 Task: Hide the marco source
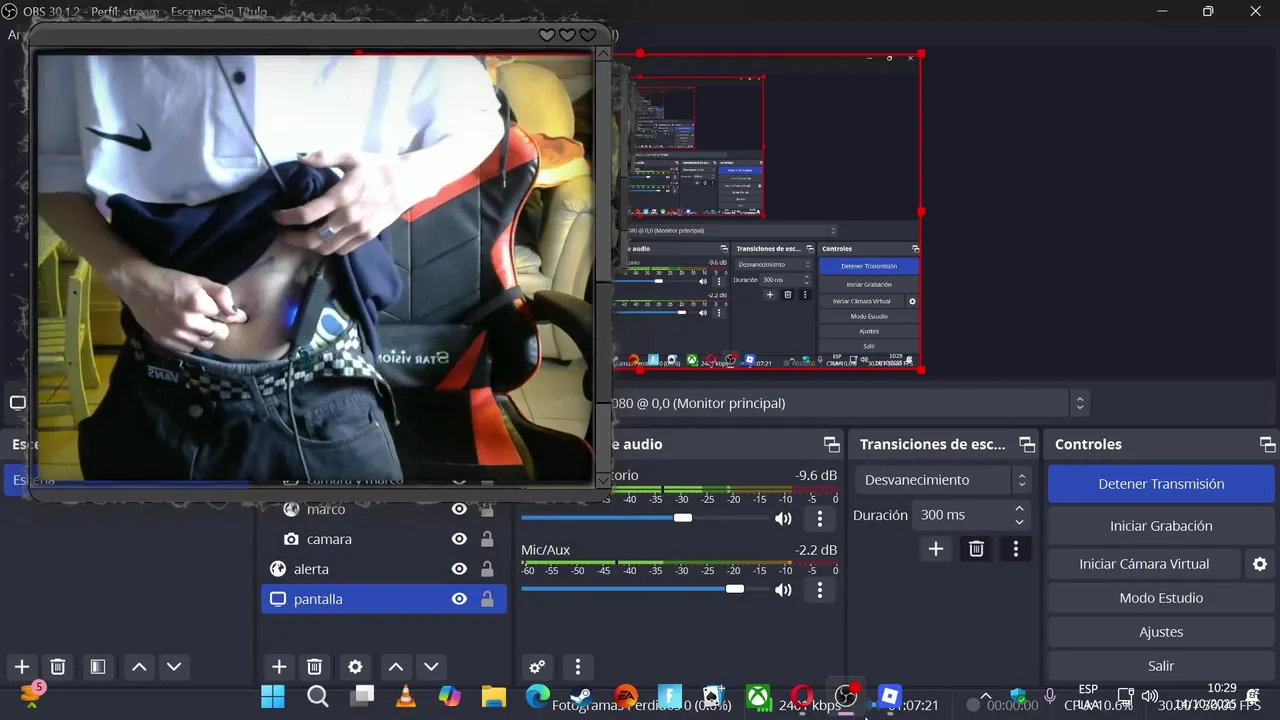pos(459,509)
